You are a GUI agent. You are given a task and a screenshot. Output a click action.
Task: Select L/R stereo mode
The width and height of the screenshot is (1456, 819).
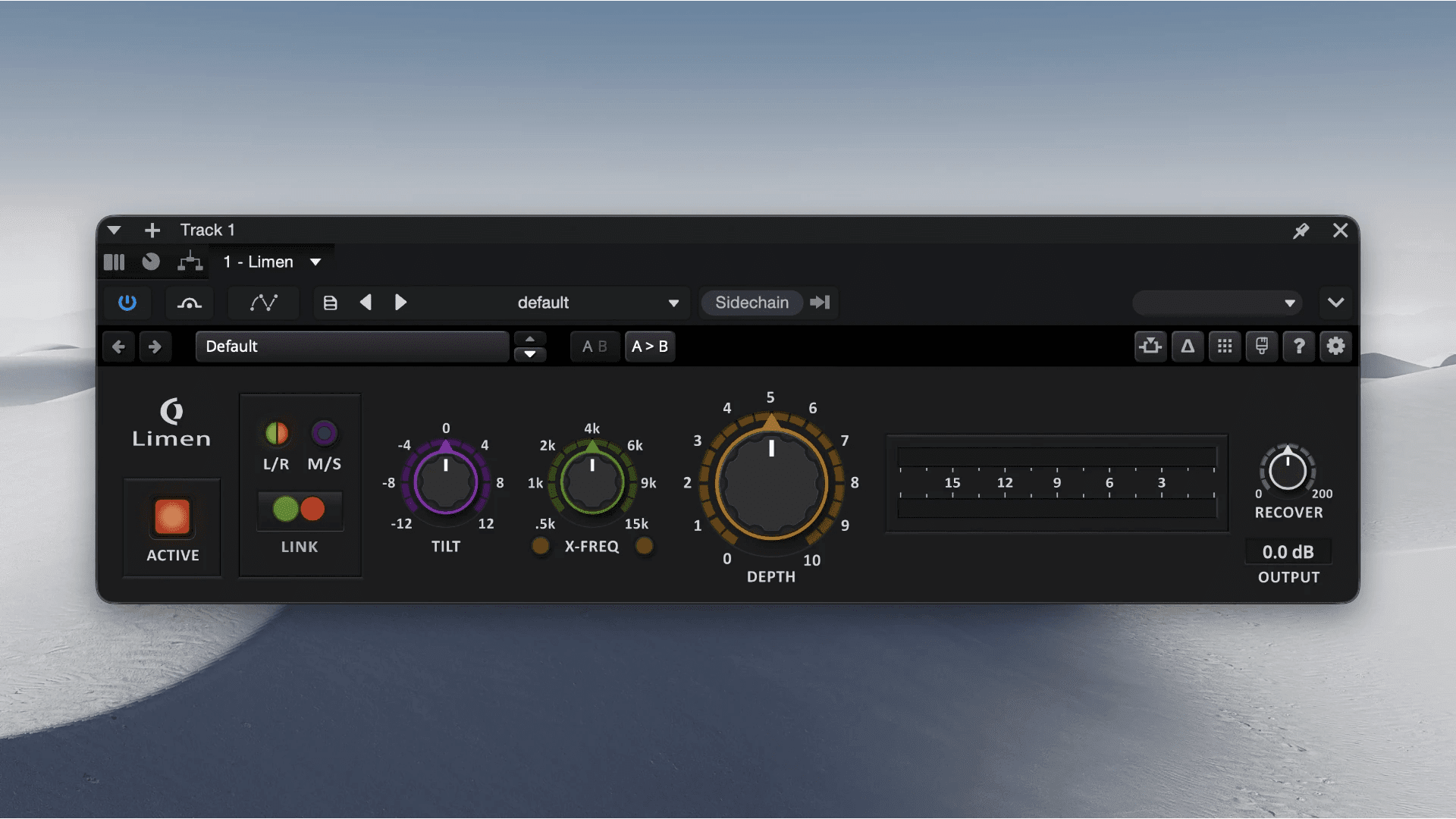click(277, 433)
